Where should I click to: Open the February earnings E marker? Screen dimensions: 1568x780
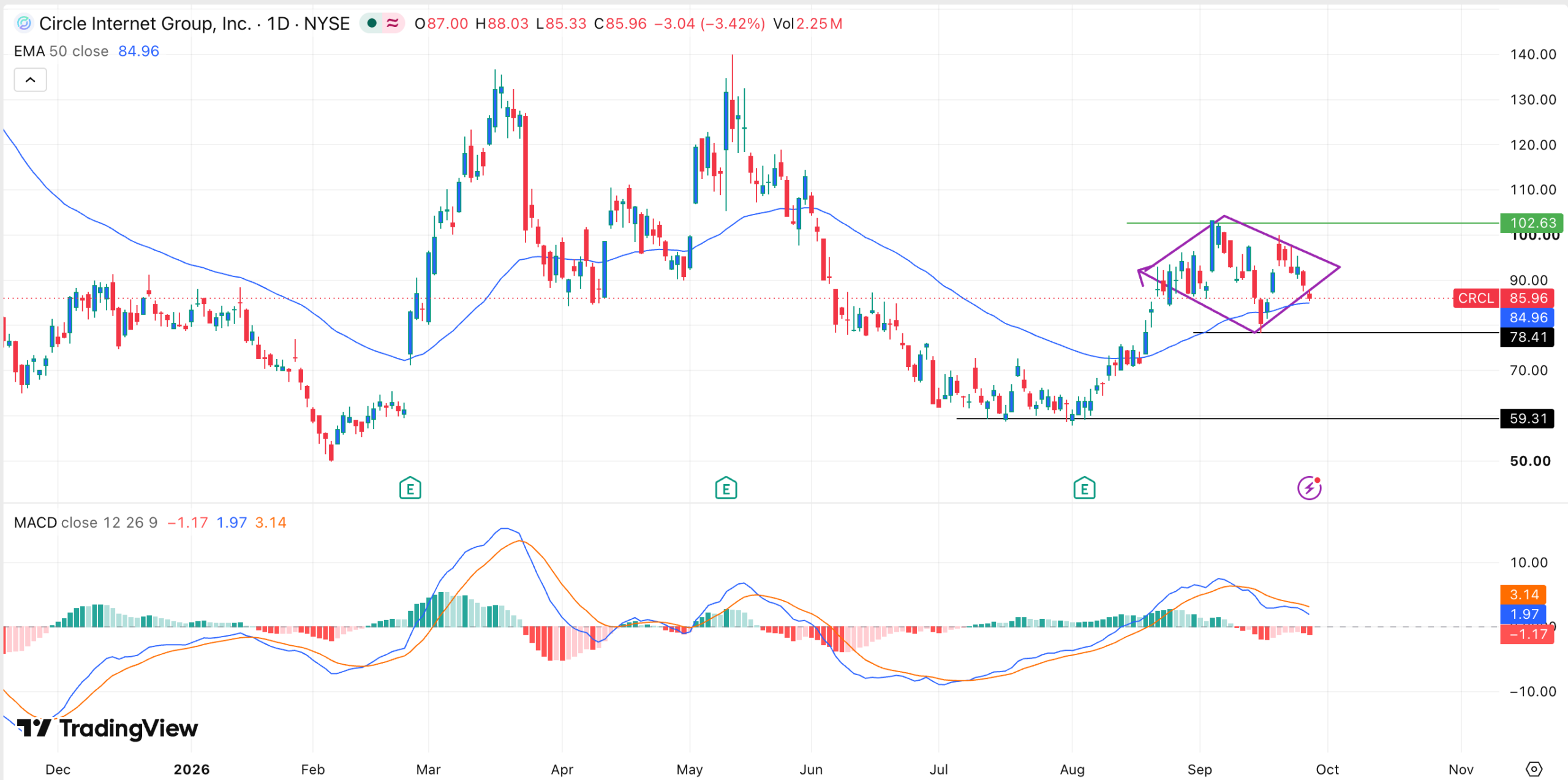(410, 488)
